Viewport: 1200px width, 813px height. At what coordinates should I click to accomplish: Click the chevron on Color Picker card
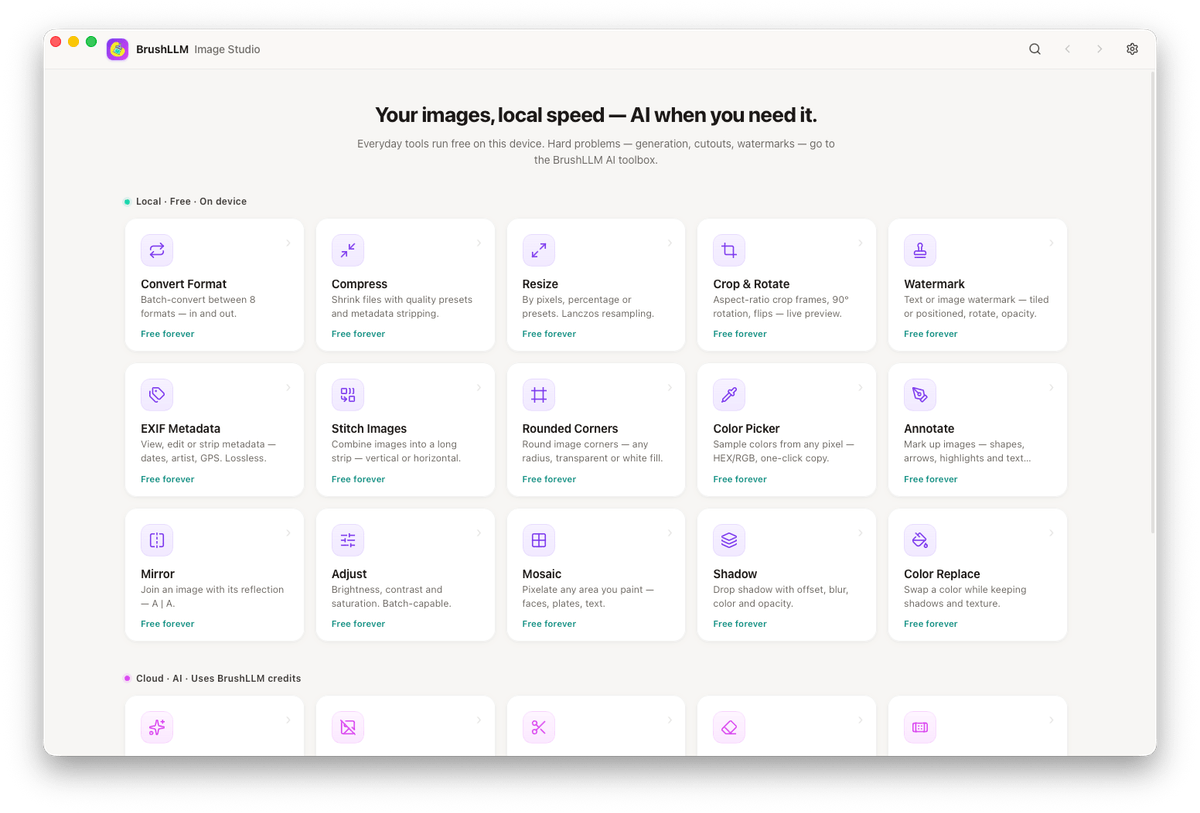pyautogui.click(x=860, y=388)
